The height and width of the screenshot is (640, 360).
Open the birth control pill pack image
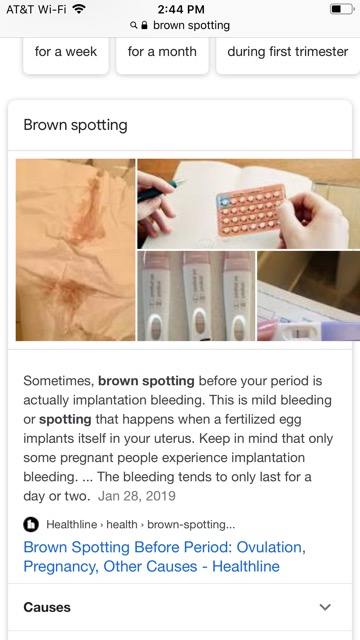(249, 204)
